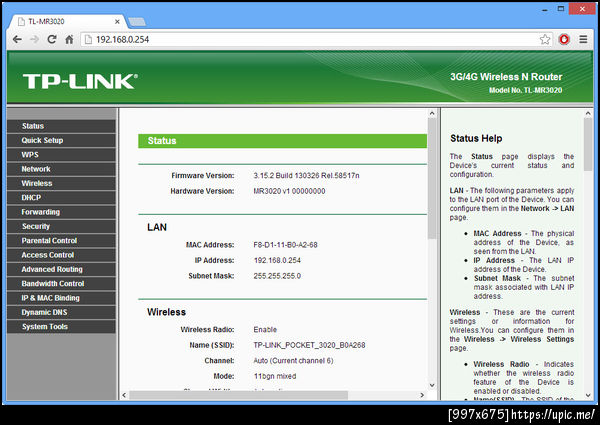The height and width of the screenshot is (425, 600).
Task: Open the Security sidebar menu
Action: pyautogui.click(x=61, y=226)
